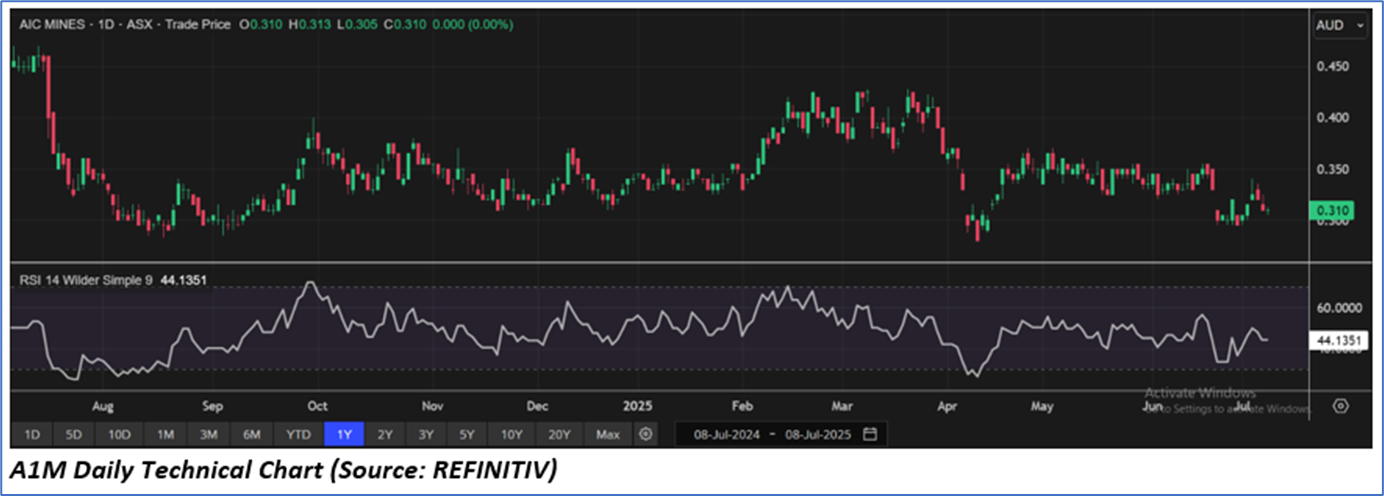Choose the 10D range button
The image size is (1384, 496).
[119, 434]
